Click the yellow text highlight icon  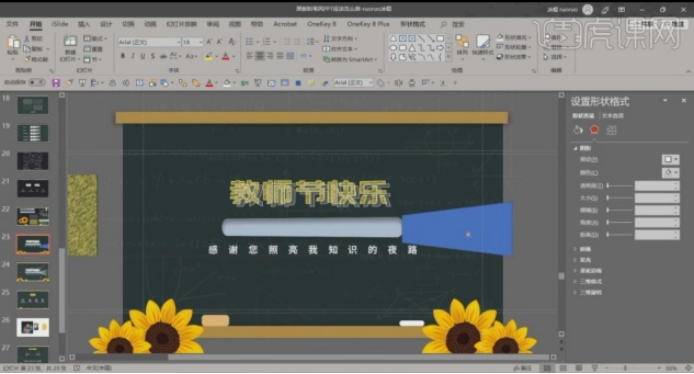pyautogui.click(x=208, y=56)
